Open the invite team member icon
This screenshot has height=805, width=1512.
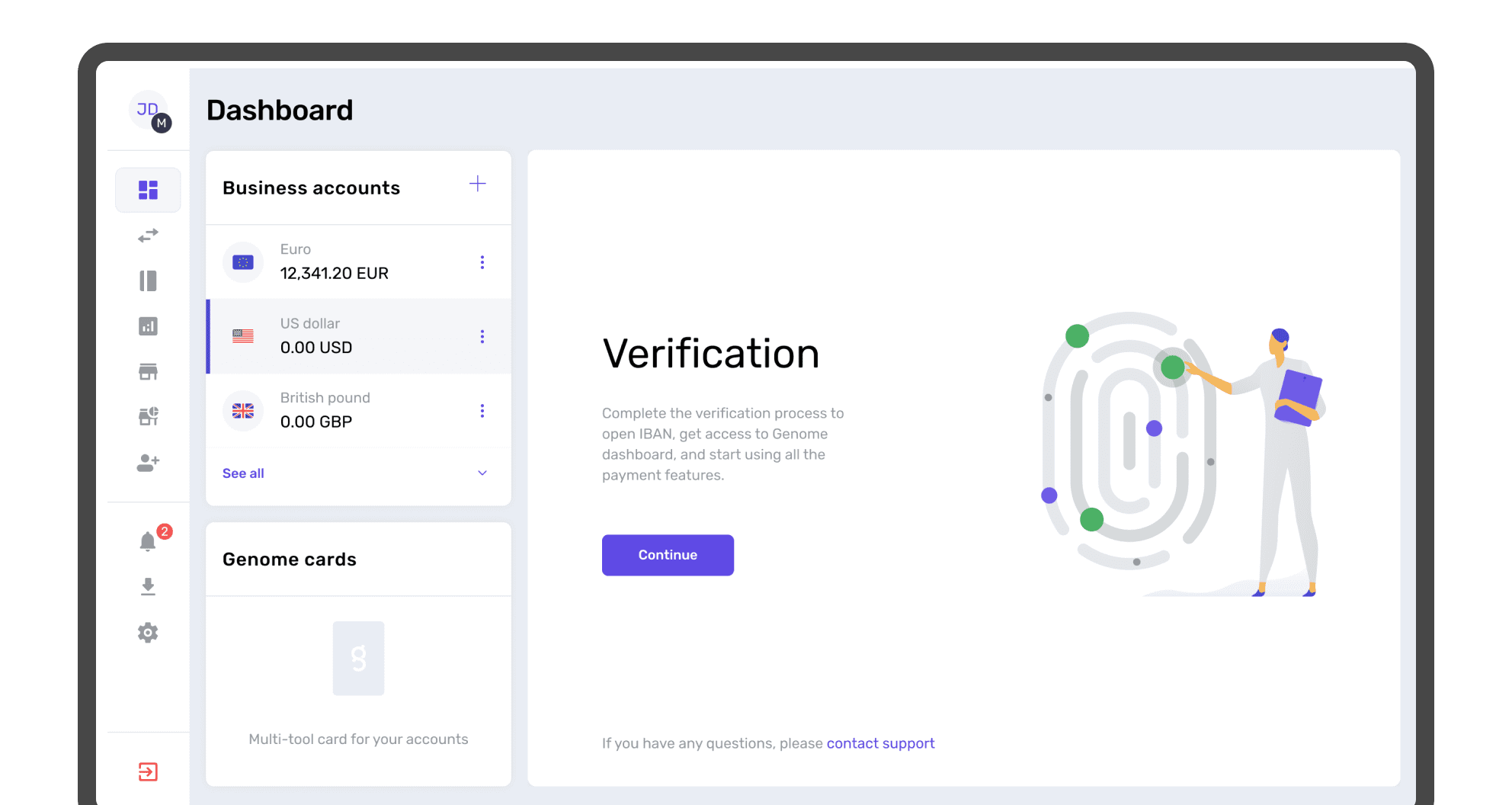click(x=148, y=462)
